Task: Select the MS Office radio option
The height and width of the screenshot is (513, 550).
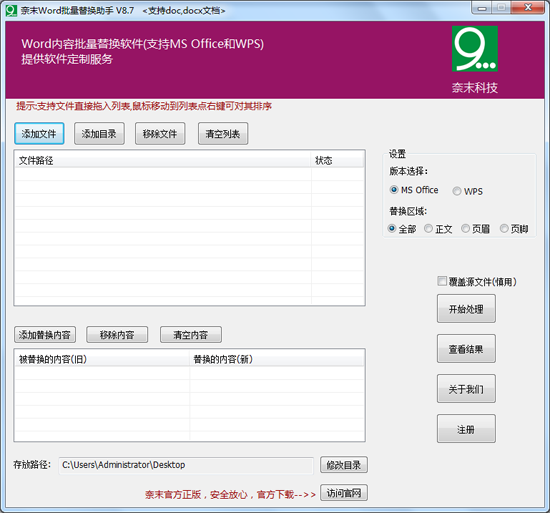Action: click(394, 190)
